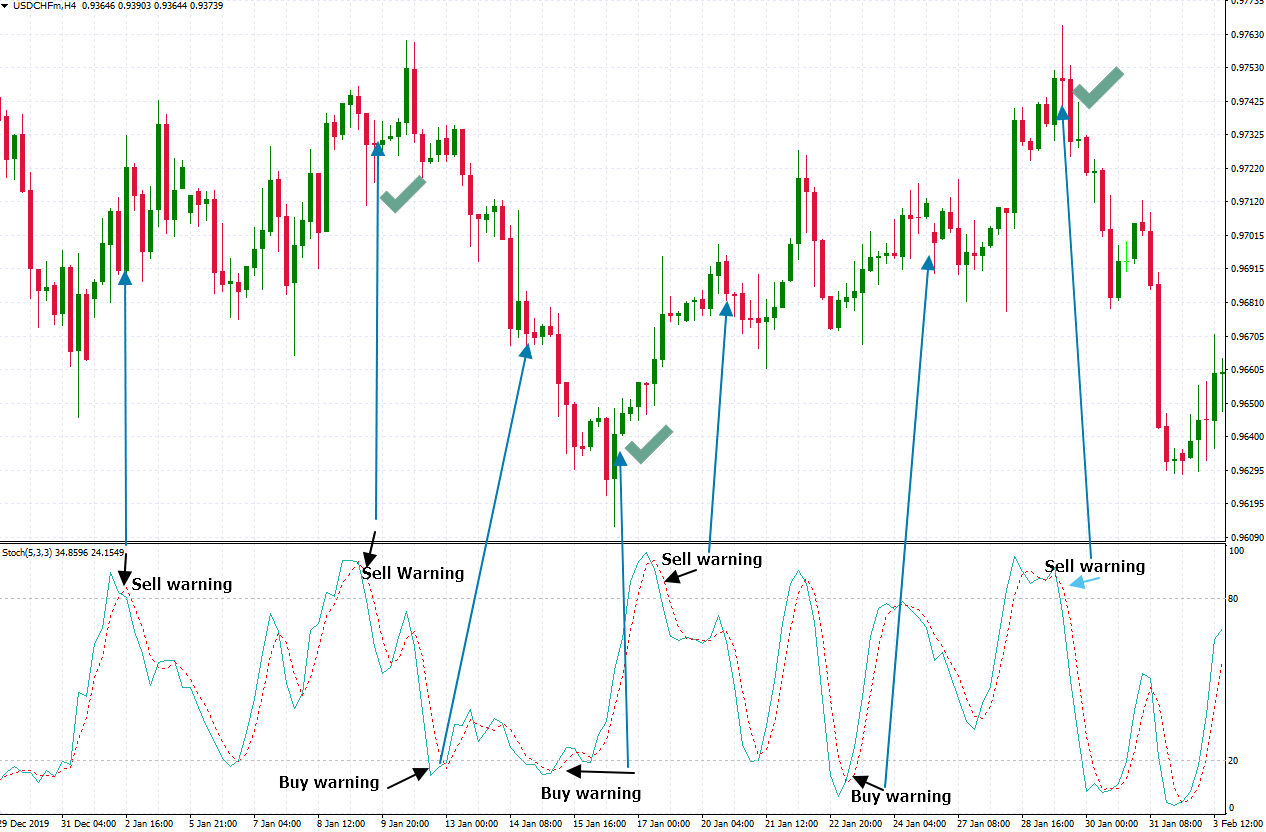1266x832 pixels.
Task: Click the 22 Jan 20:00 time label
Action: pos(856,824)
